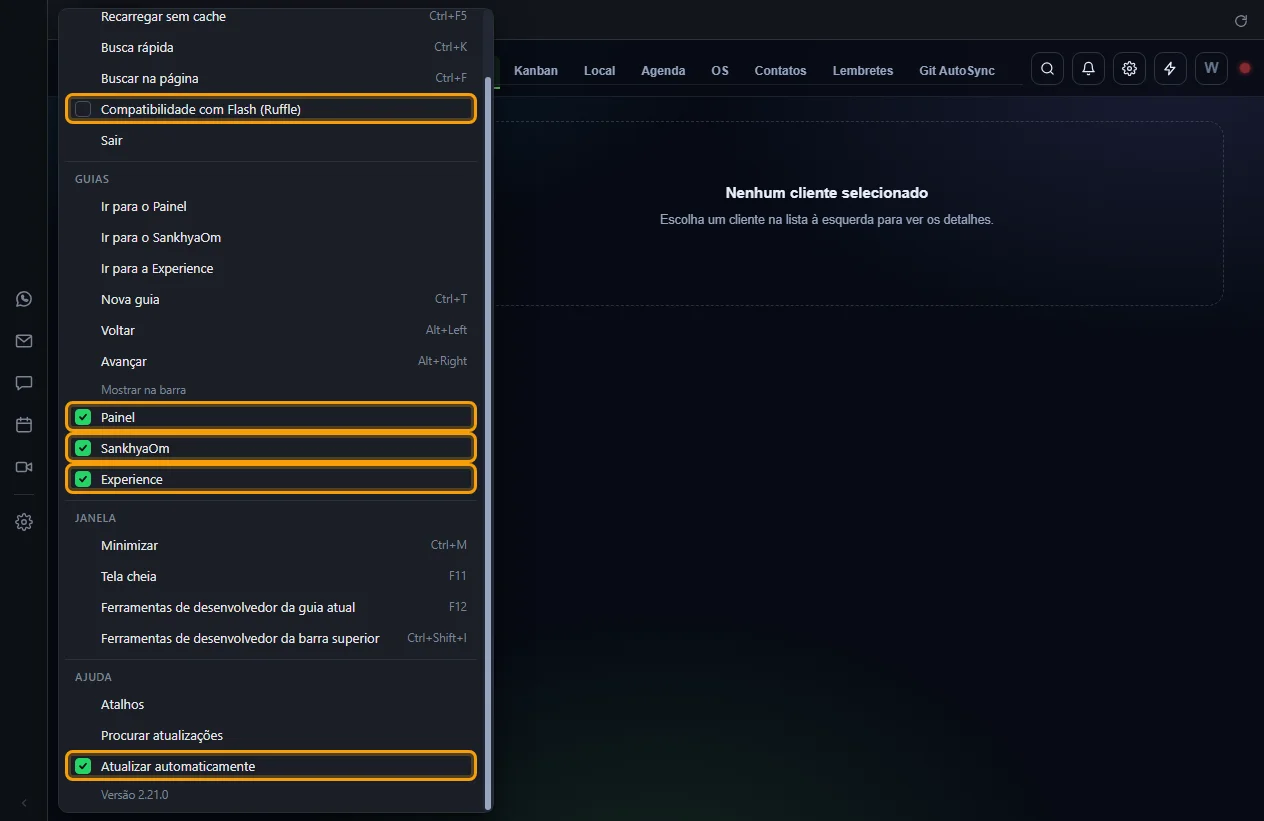Collapse sidebar with bottom-left chevron

[24, 803]
